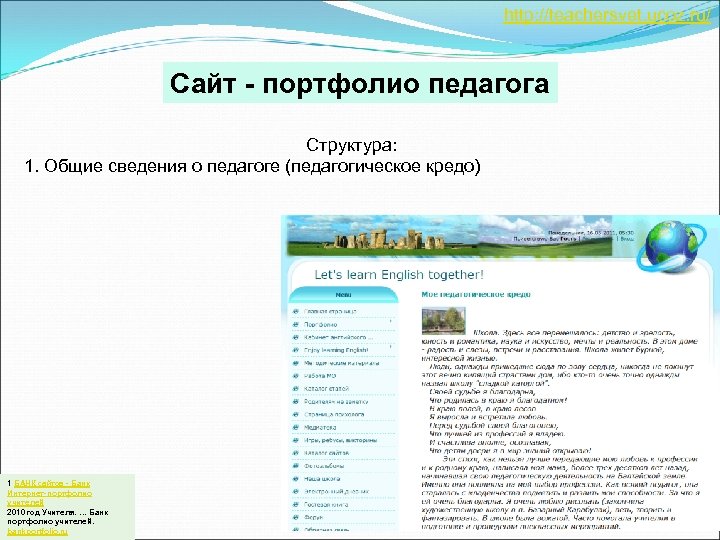Viewport: 720px width, 540px height.
Task: Open the Электронный дневник menu item
Action: [336, 491]
